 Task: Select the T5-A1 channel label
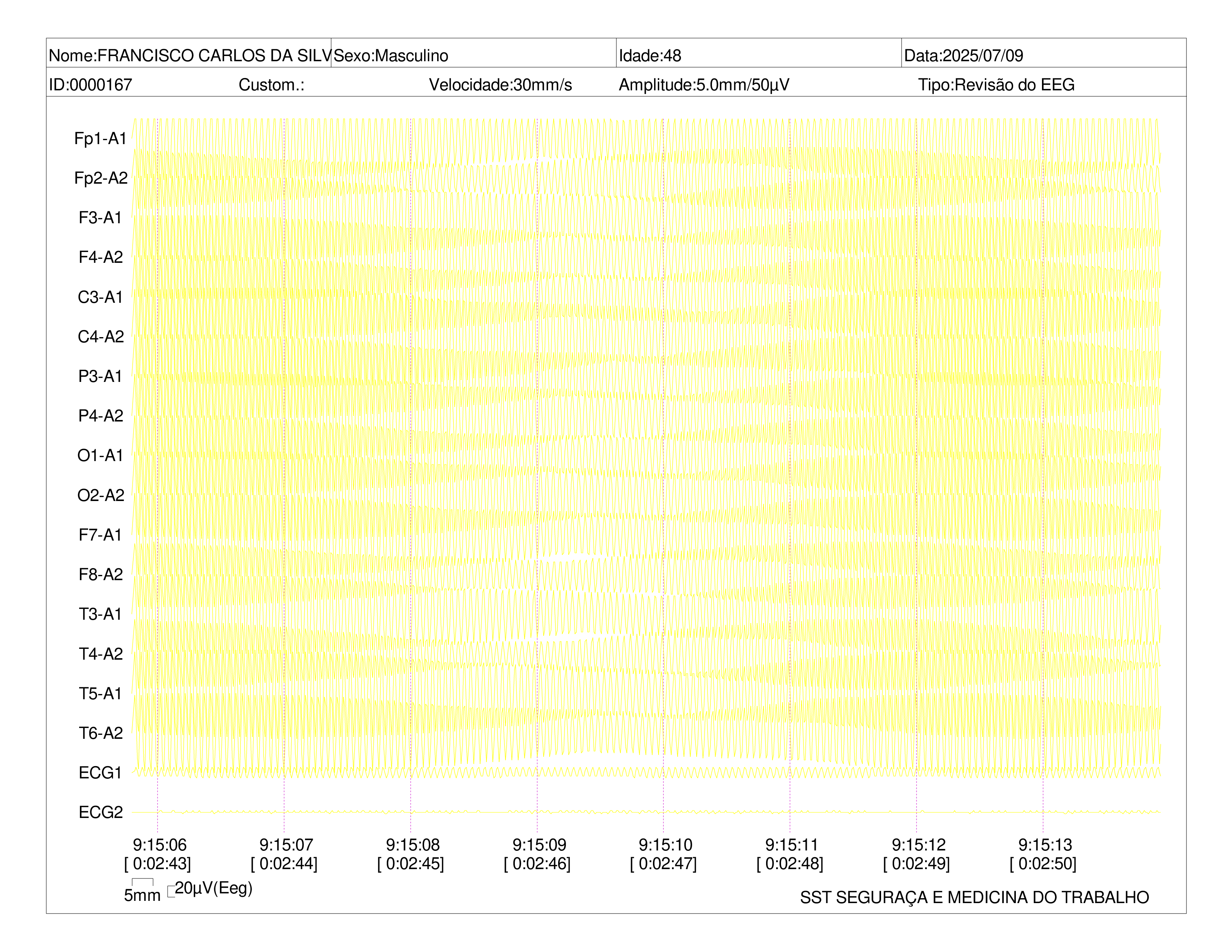[x=100, y=693]
